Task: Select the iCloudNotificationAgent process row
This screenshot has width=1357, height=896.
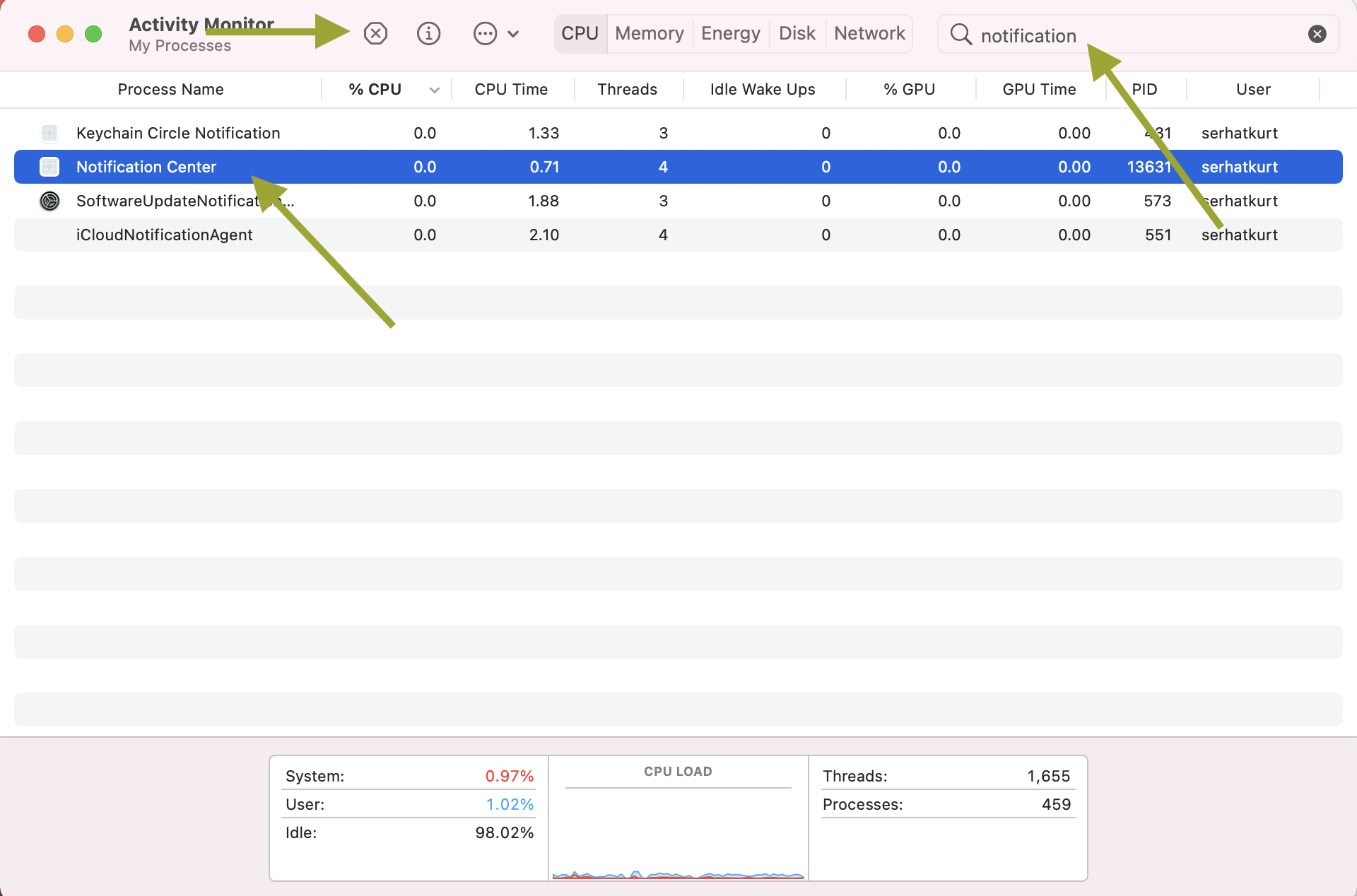Action: [678, 235]
